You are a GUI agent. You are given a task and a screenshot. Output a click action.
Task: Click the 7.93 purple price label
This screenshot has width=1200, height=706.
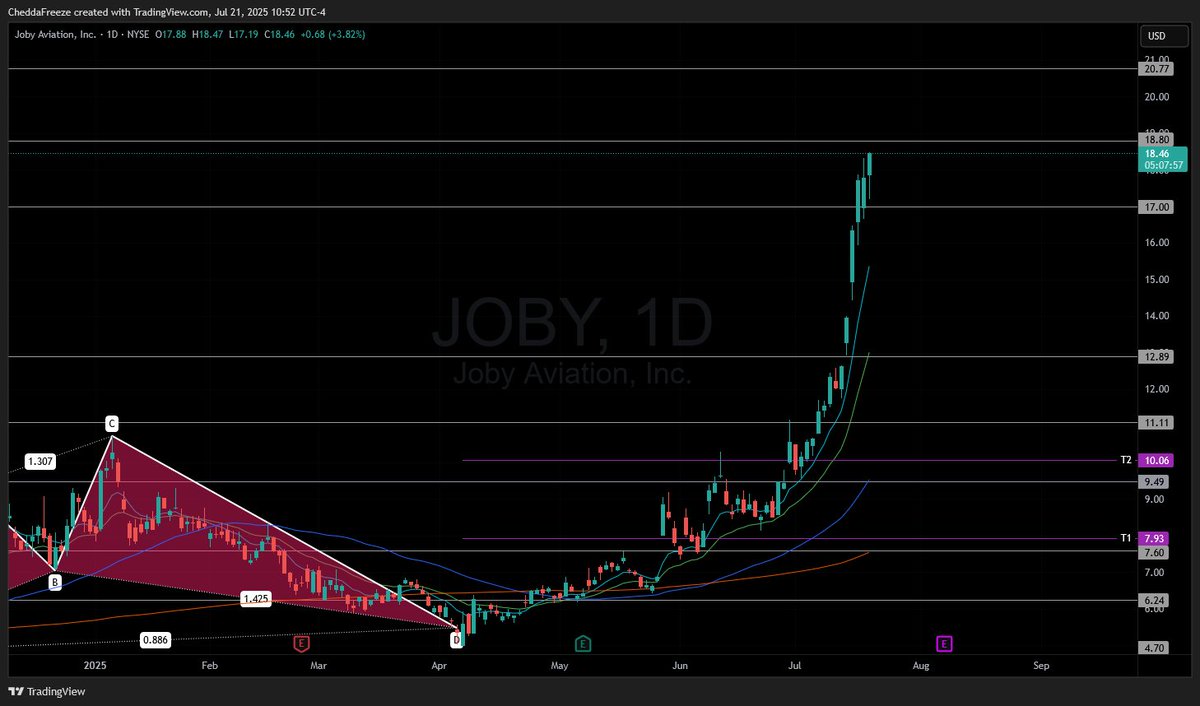pos(1155,538)
